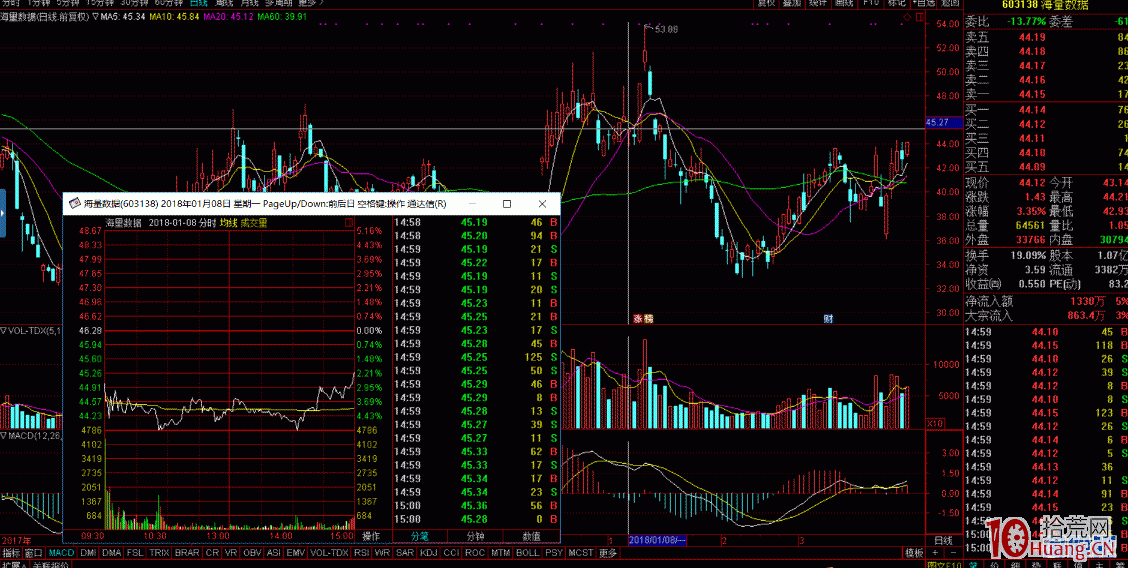The image size is (1128, 568).
Task: Open the 模板 template menu
Action: point(914,553)
